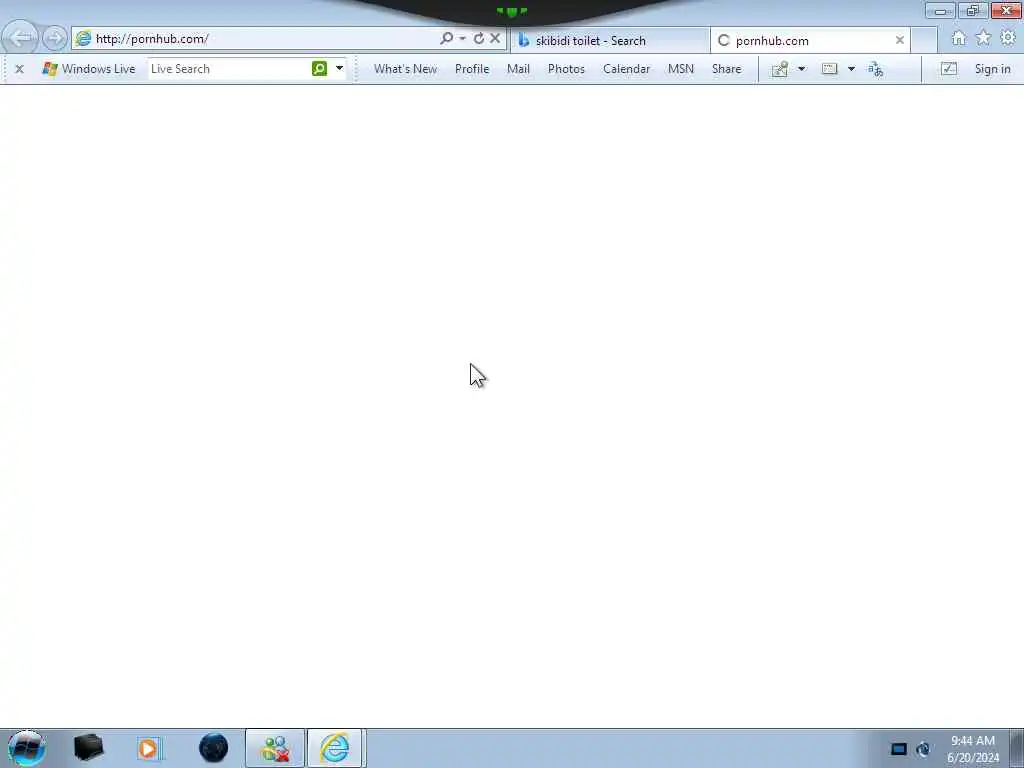
Task: Click the green Live Search go button
Action: click(x=319, y=69)
